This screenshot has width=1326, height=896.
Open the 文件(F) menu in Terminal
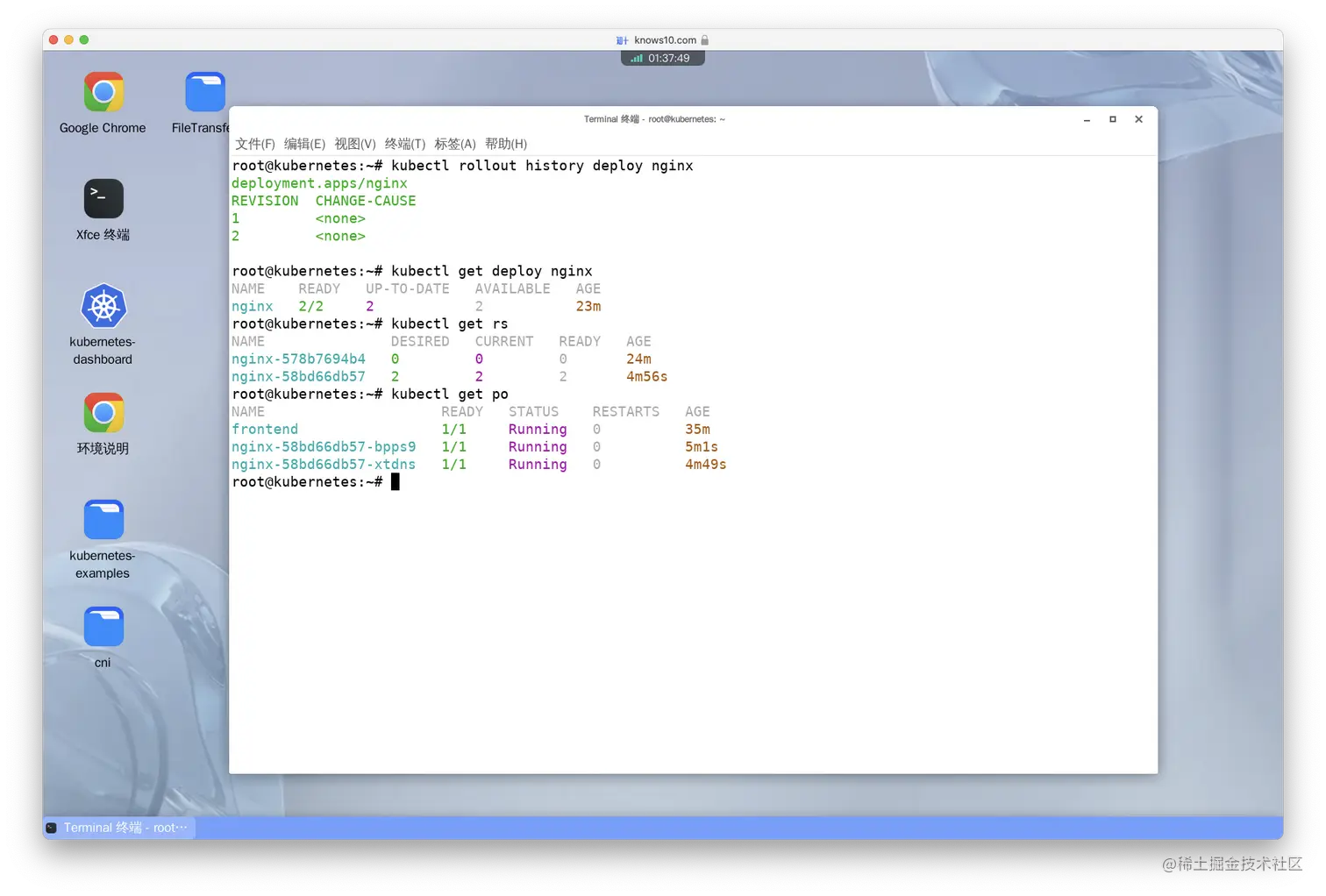255,144
